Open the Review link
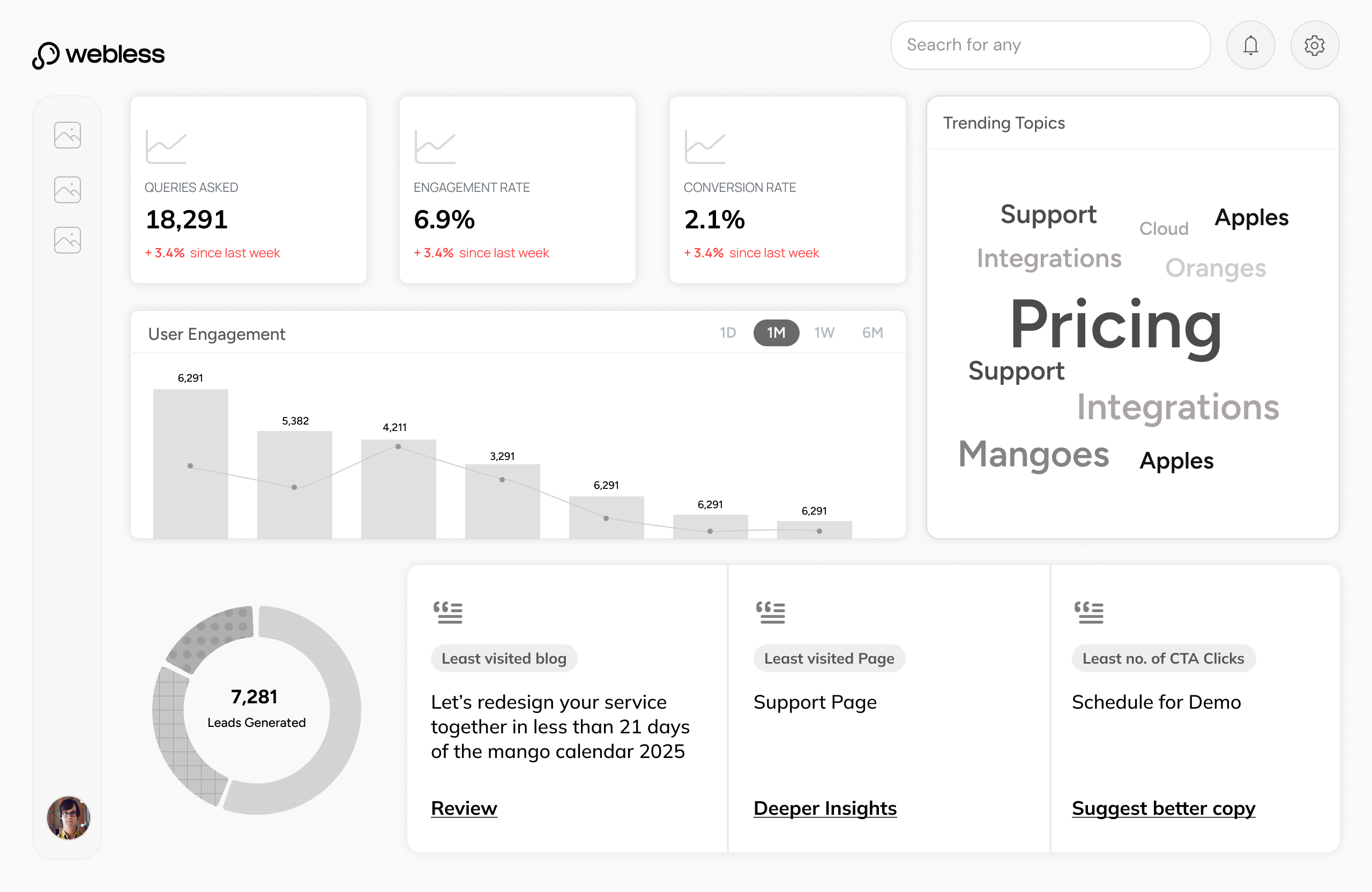 pyautogui.click(x=464, y=808)
